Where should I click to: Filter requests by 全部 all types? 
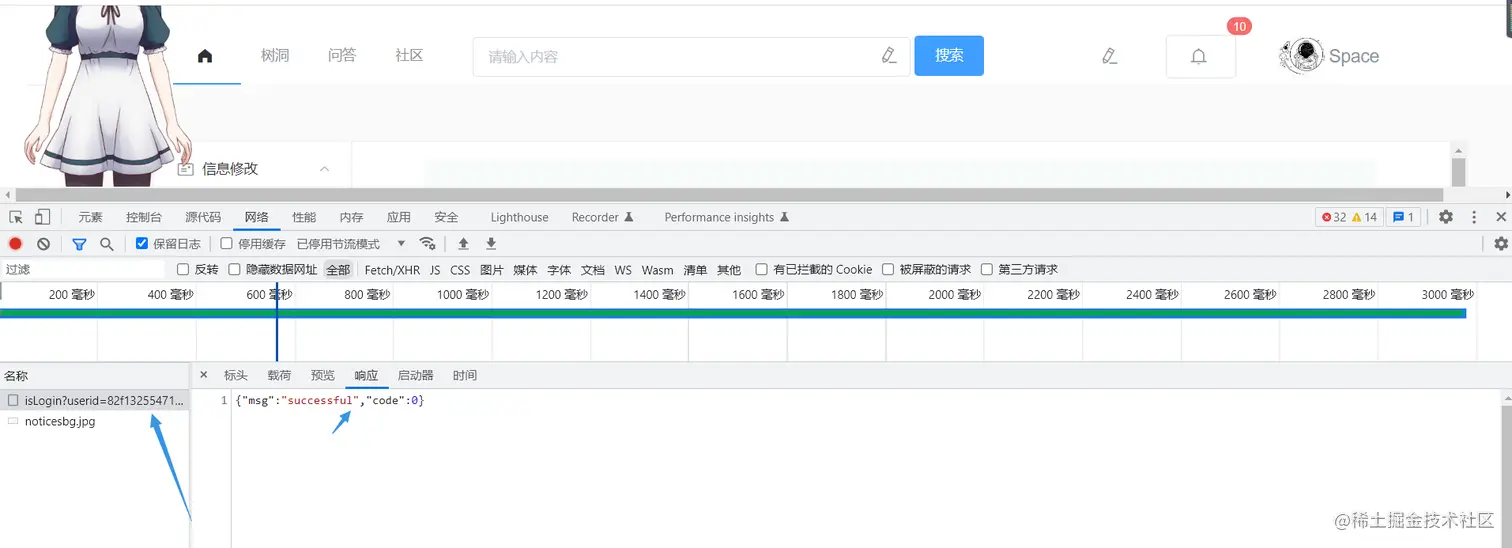click(338, 269)
